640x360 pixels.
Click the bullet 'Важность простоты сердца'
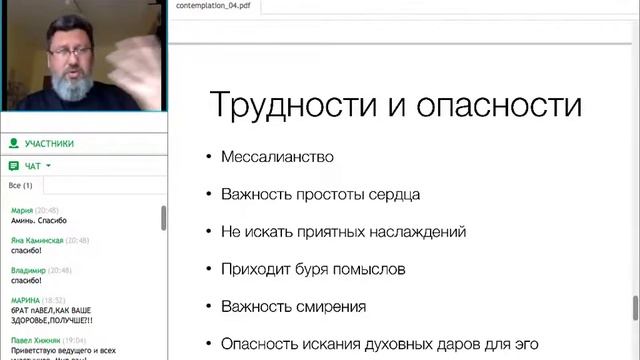coord(320,194)
